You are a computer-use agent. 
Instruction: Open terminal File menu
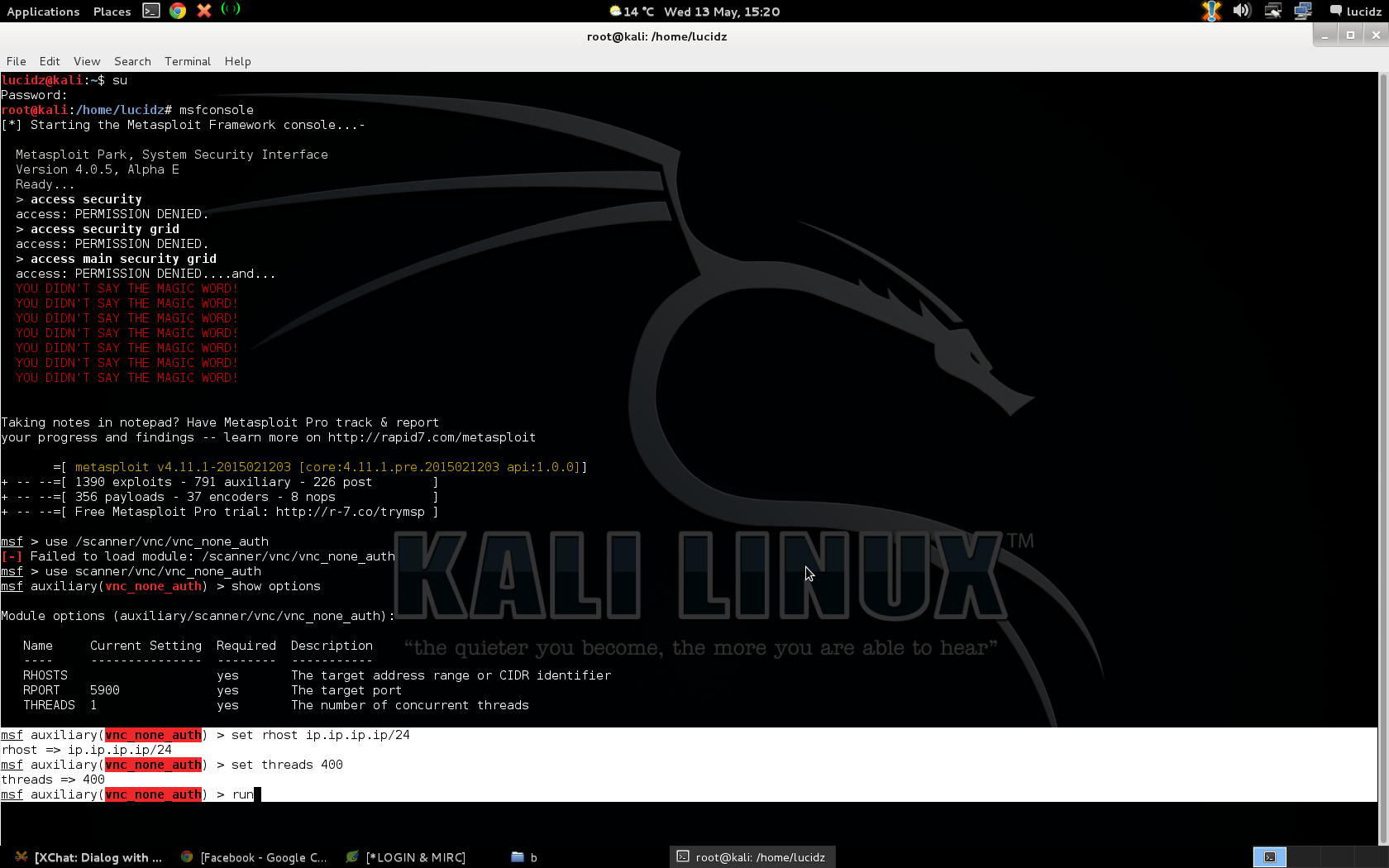[17, 61]
